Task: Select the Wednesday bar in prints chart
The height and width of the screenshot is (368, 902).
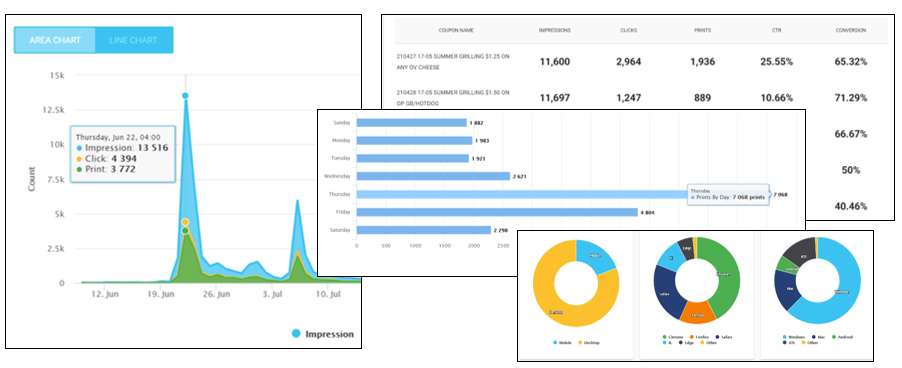Action: [433, 176]
